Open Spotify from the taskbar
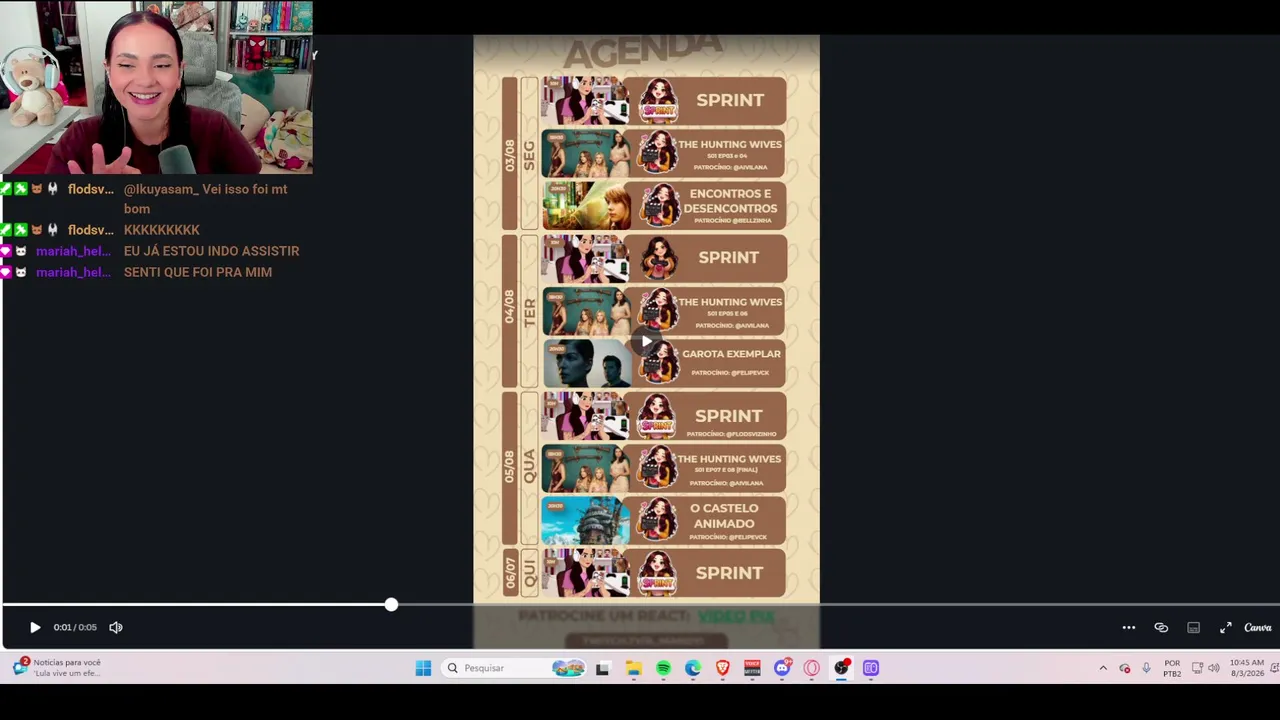 [663, 668]
